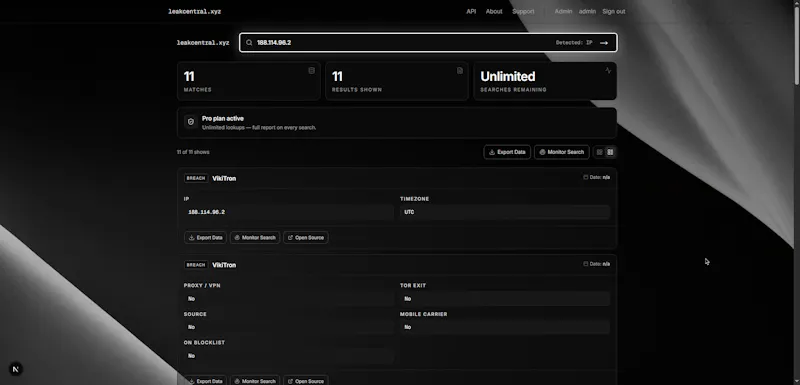Click the Detected: IP indicator

pos(574,43)
